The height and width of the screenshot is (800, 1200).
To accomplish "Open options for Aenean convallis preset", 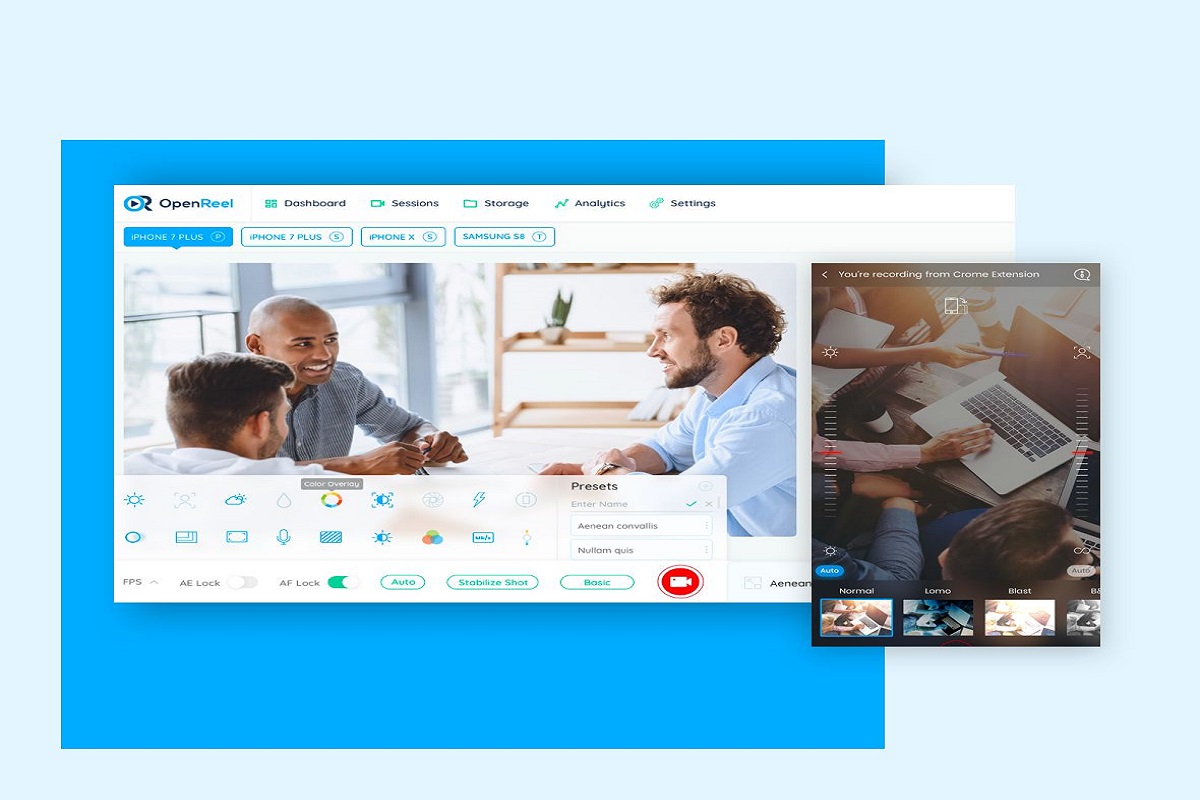I will tap(707, 526).
